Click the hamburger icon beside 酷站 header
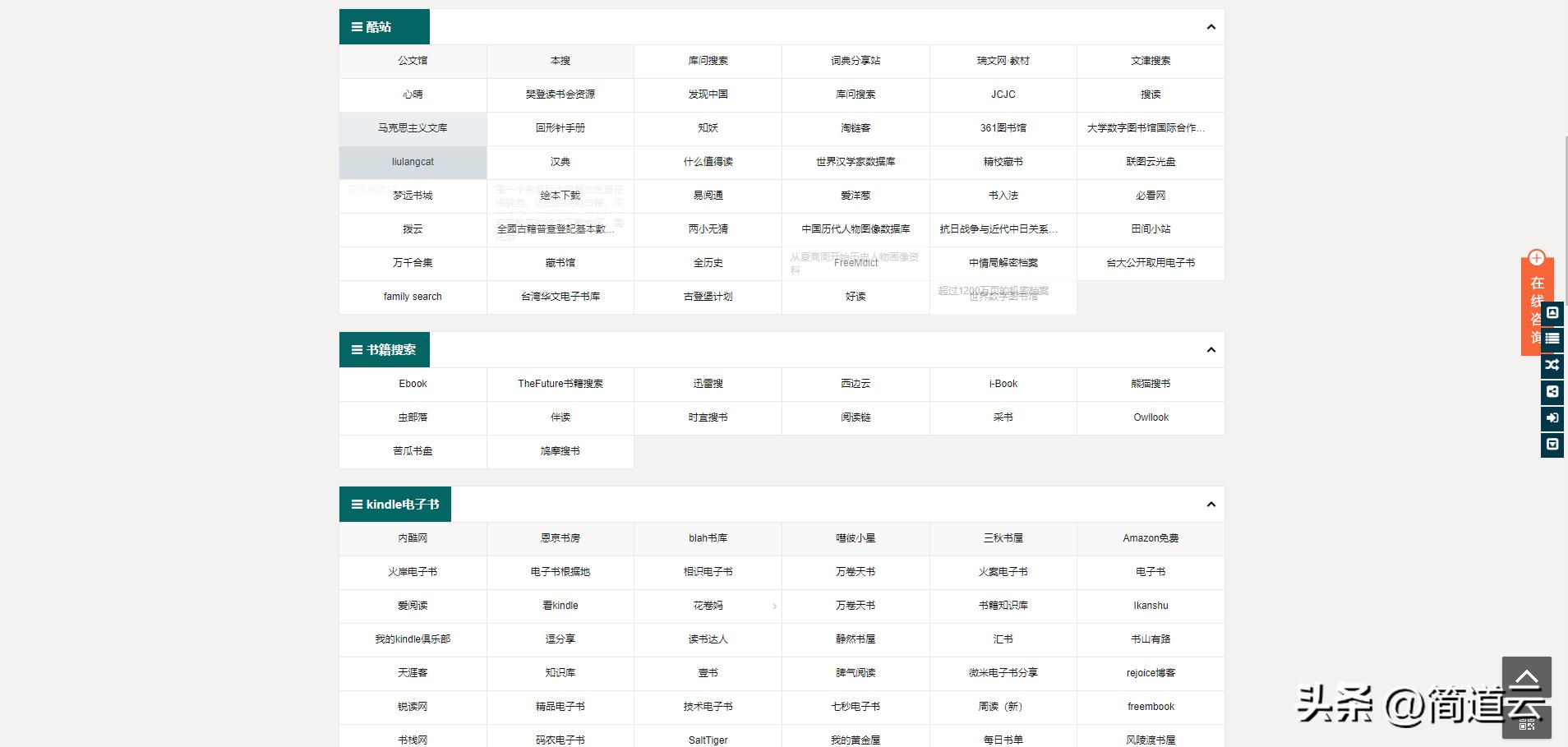Image resolution: width=1568 pixels, height=747 pixels. click(356, 25)
